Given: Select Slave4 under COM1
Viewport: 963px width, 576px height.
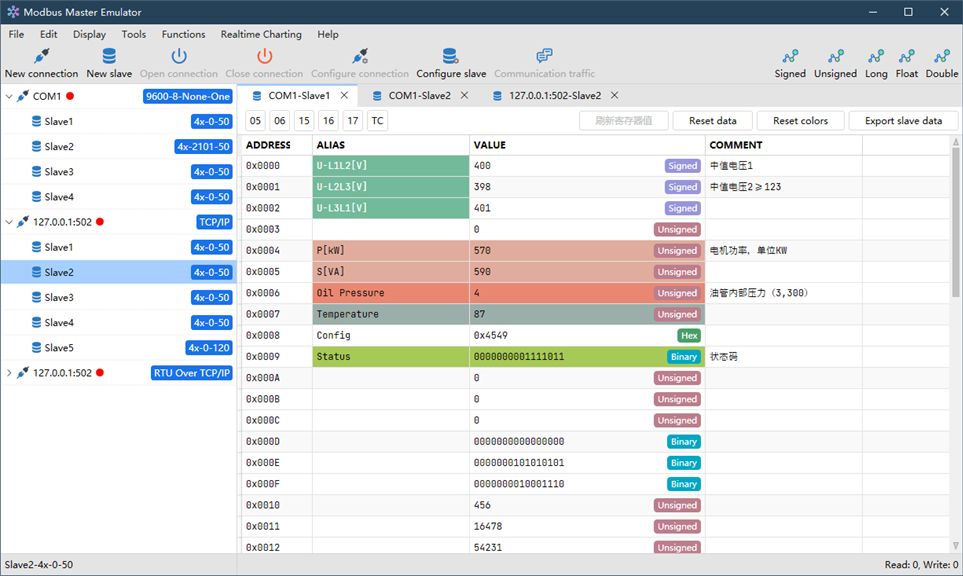Looking at the screenshot, I should tap(119, 197).
